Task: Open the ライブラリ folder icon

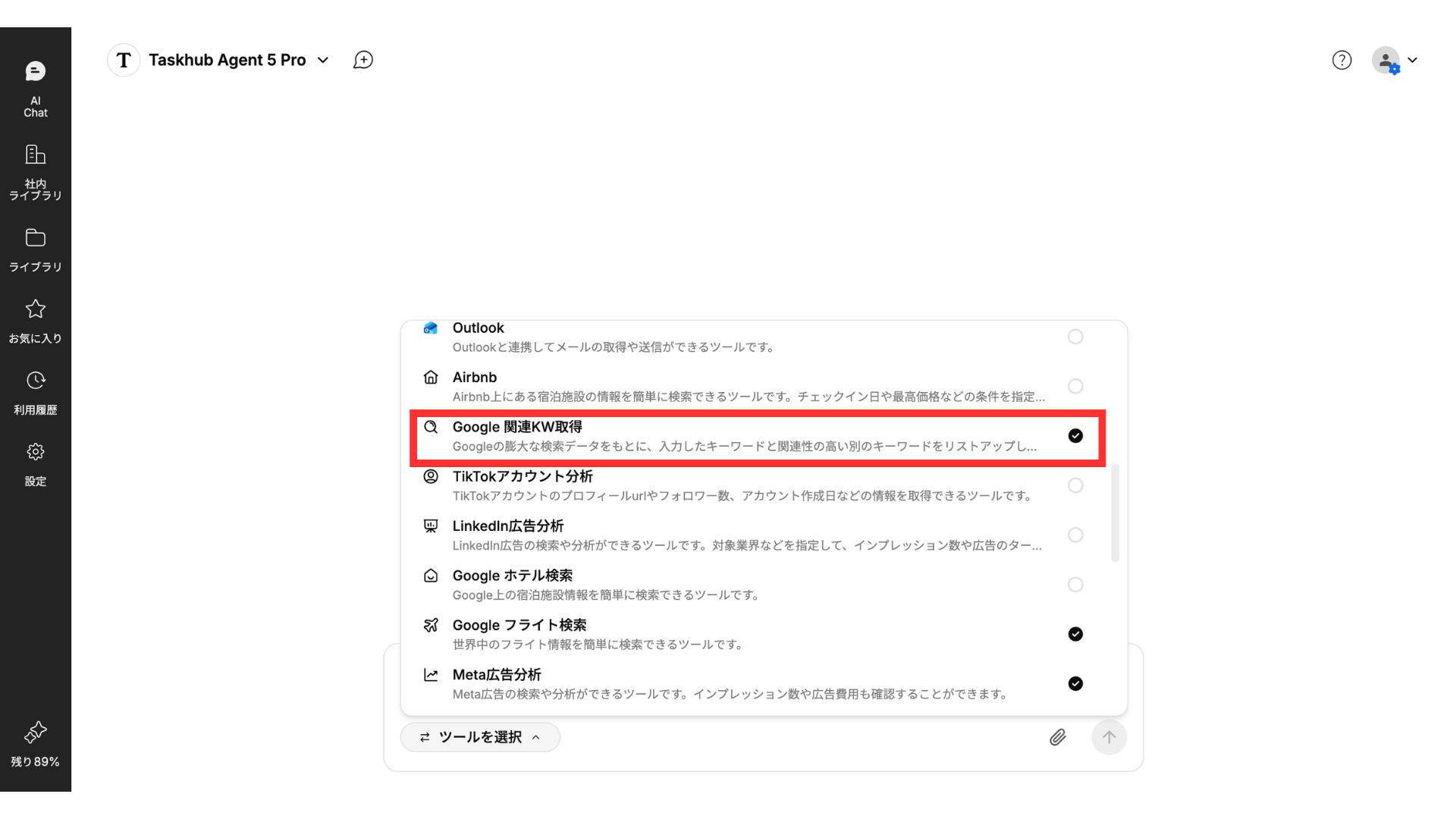Action: (x=35, y=249)
